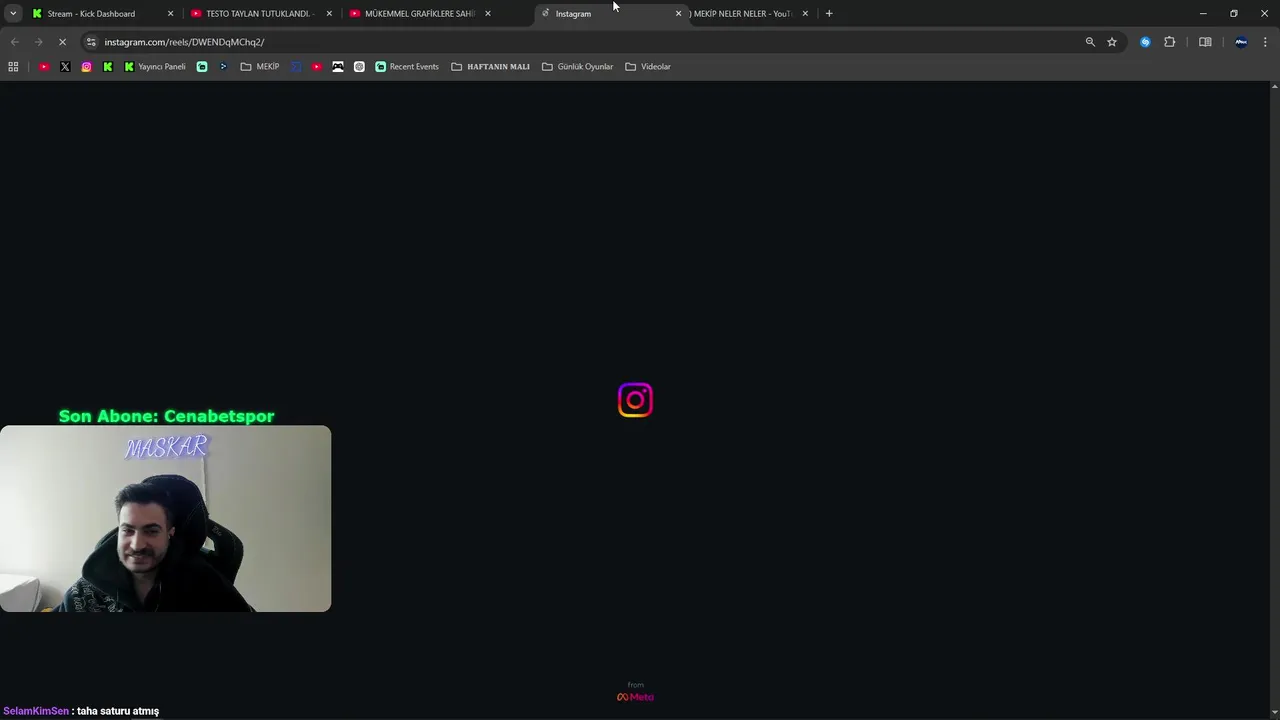Close the MEKİP NELER NELER tab

[805, 14]
